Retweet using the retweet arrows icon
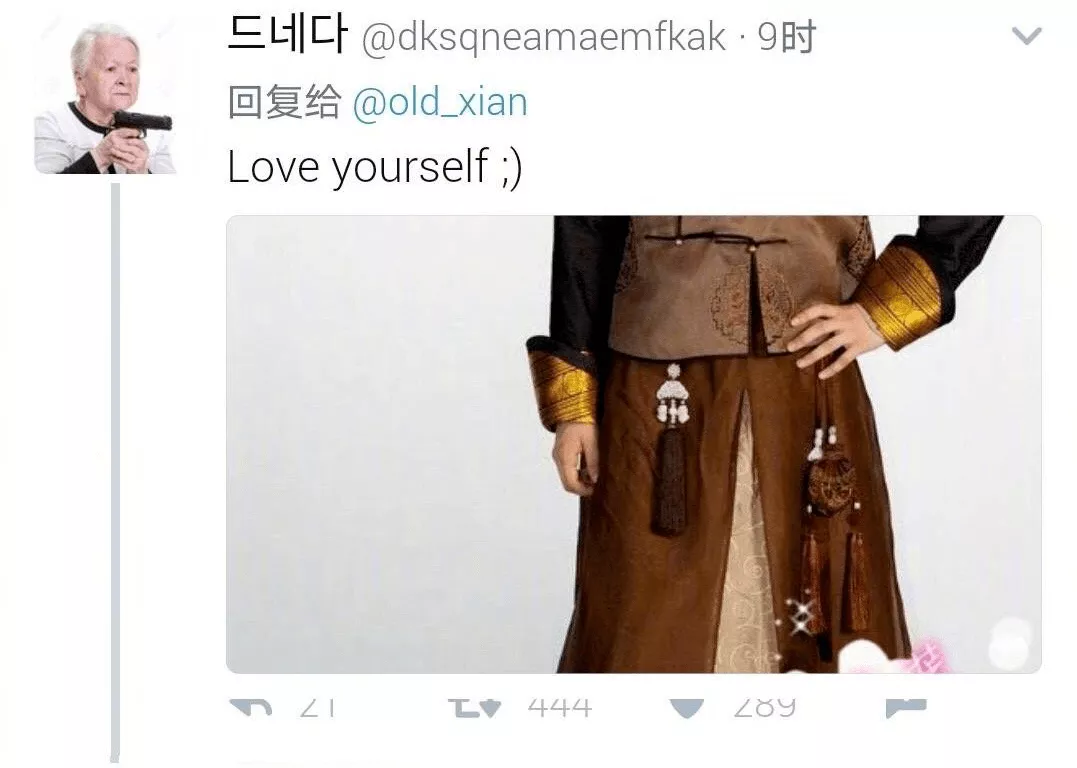 point(474,707)
